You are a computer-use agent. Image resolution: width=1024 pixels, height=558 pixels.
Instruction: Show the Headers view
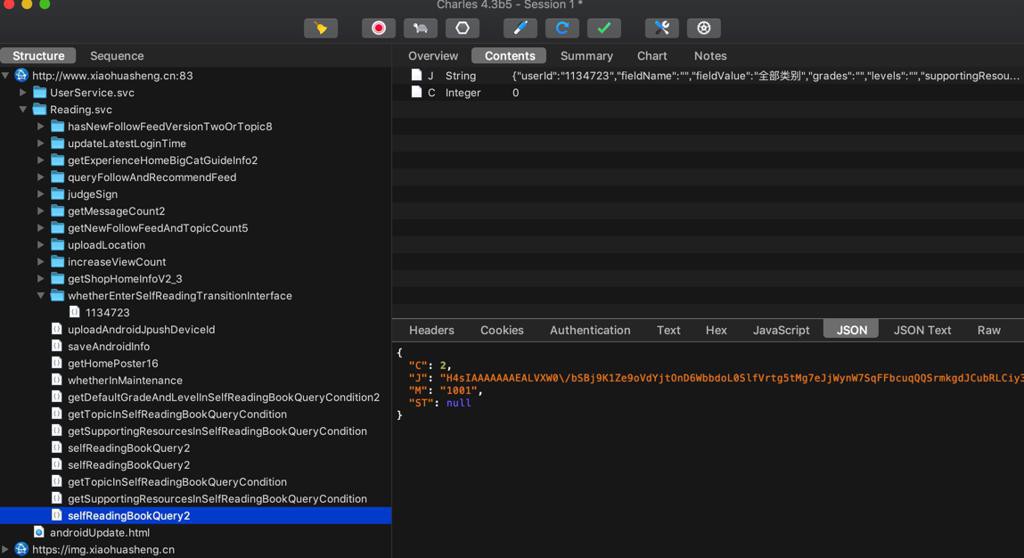click(432, 330)
